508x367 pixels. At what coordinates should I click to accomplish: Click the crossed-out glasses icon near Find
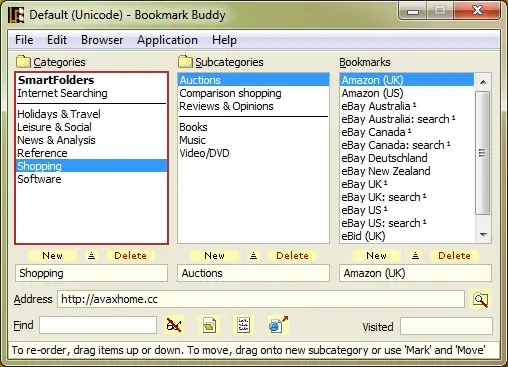click(x=174, y=325)
